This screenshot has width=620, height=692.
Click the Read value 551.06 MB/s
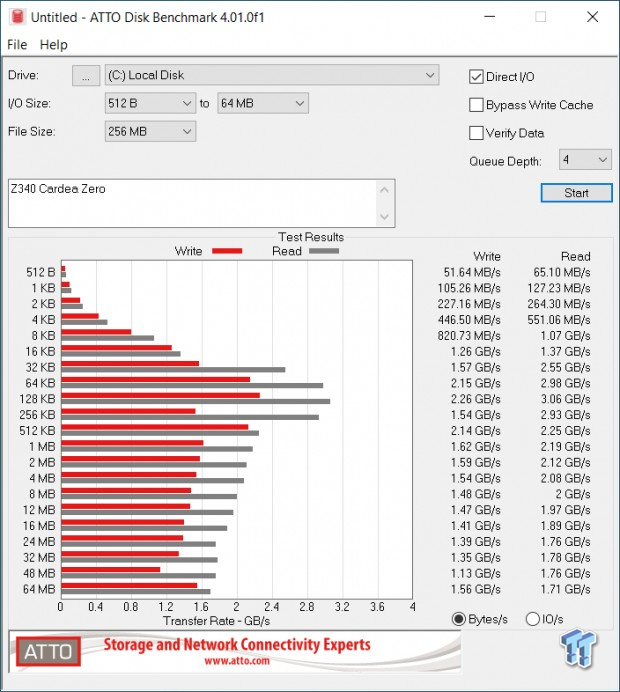(559, 320)
